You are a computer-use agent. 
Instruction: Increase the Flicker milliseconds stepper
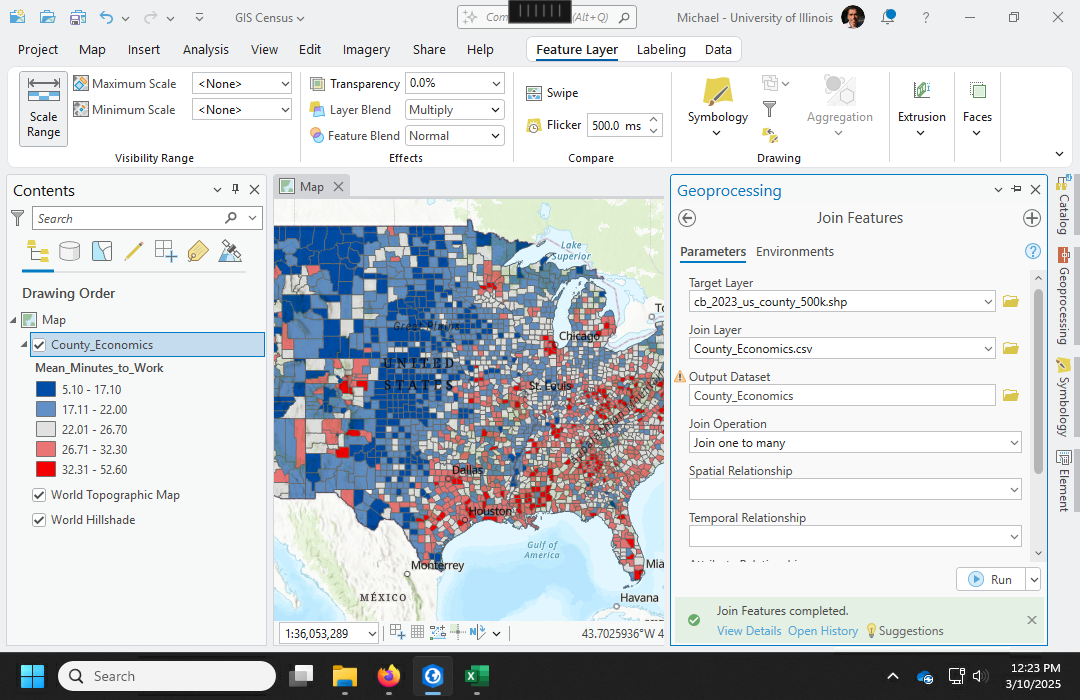(x=654, y=120)
